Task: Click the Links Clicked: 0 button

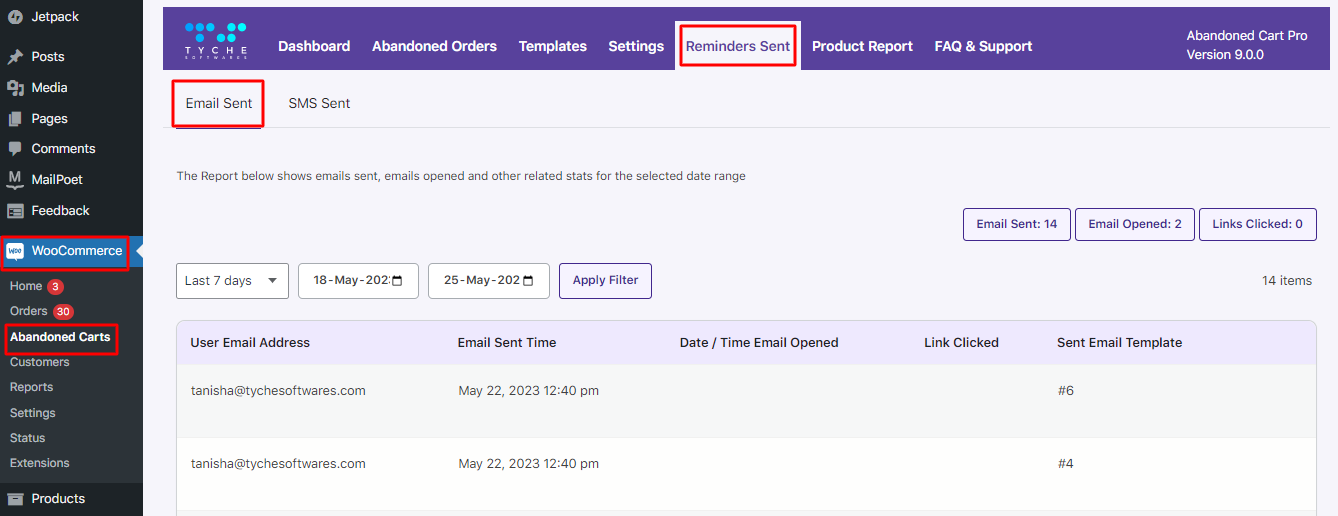Action: [1258, 224]
